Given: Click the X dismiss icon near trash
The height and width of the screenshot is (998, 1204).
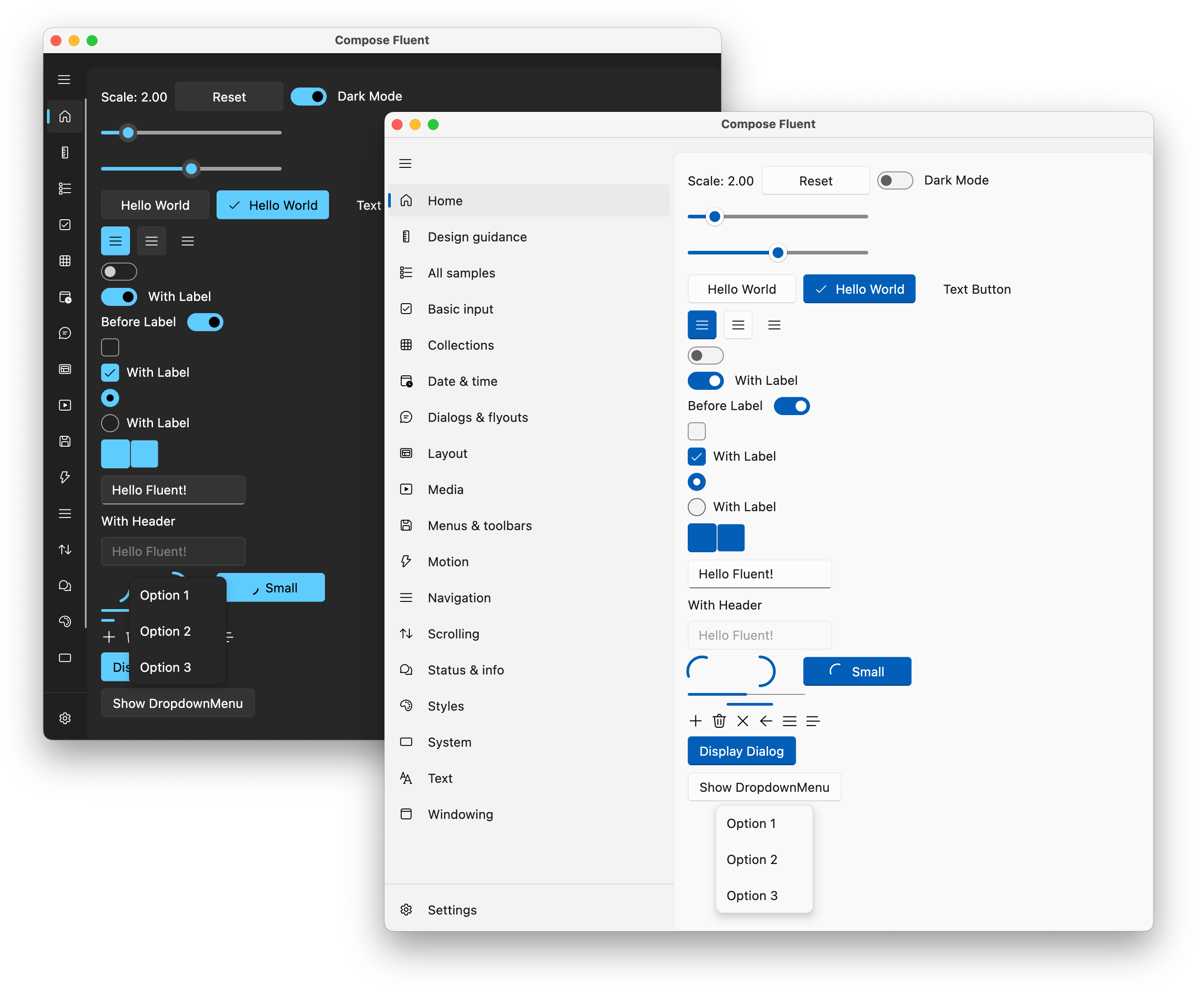Looking at the screenshot, I should point(742,721).
